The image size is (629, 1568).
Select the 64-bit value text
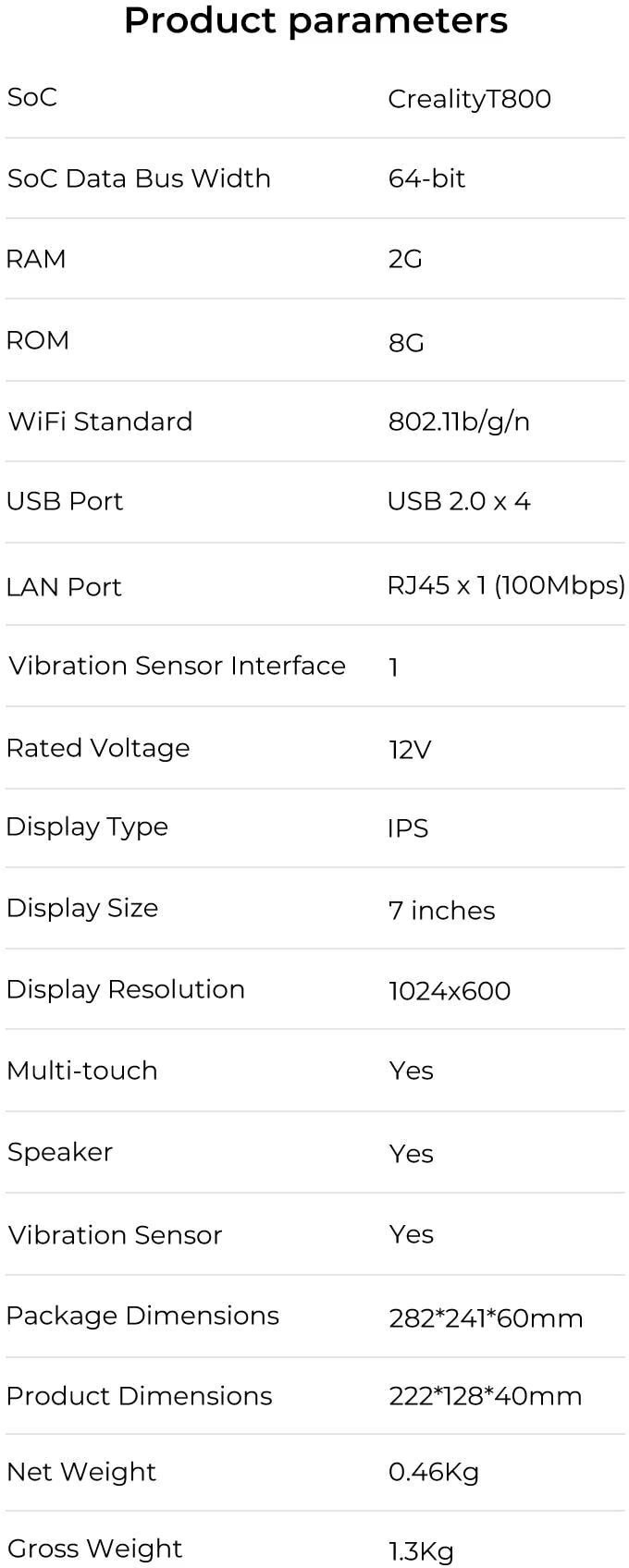click(x=426, y=178)
